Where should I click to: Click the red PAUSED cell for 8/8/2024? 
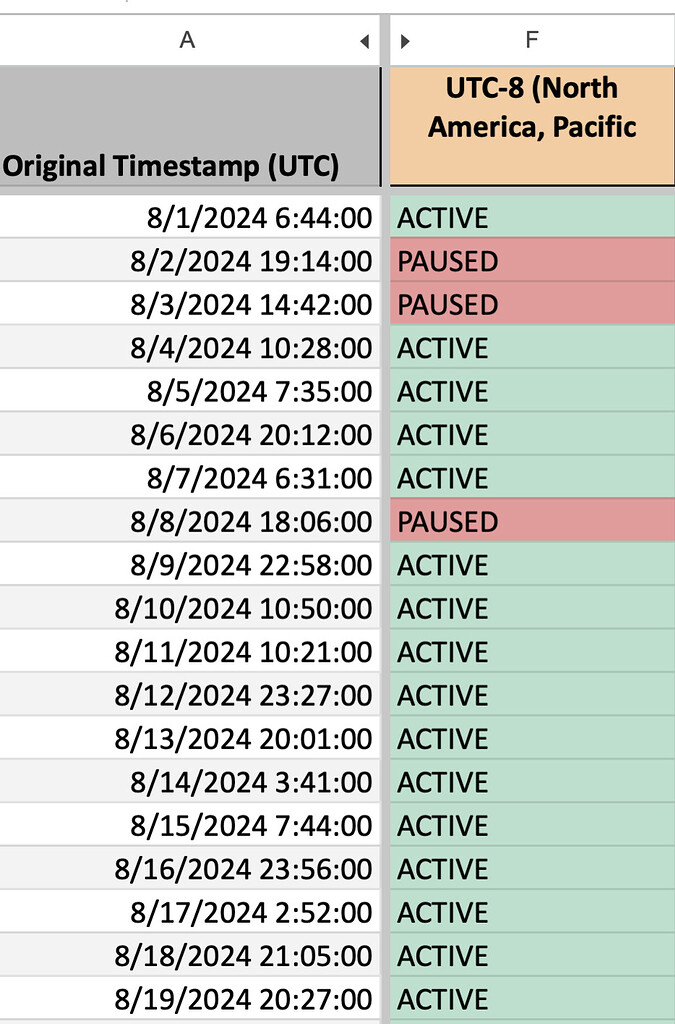[x=532, y=521]
